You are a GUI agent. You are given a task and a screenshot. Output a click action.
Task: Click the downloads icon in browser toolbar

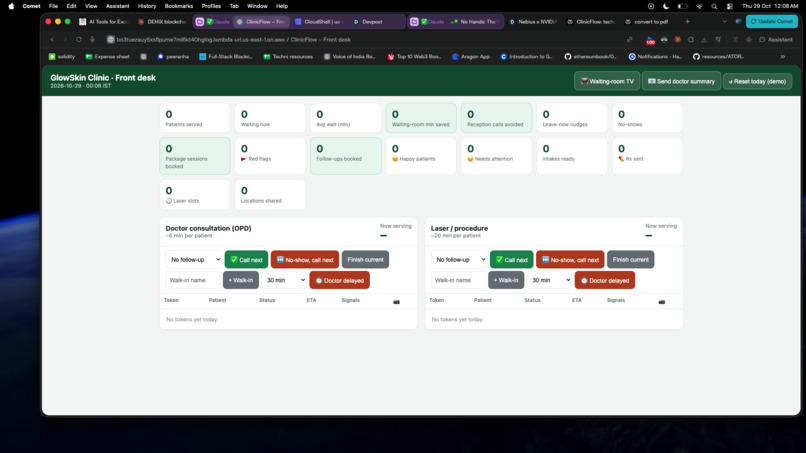pyautogui.click(x=704, y=40)
